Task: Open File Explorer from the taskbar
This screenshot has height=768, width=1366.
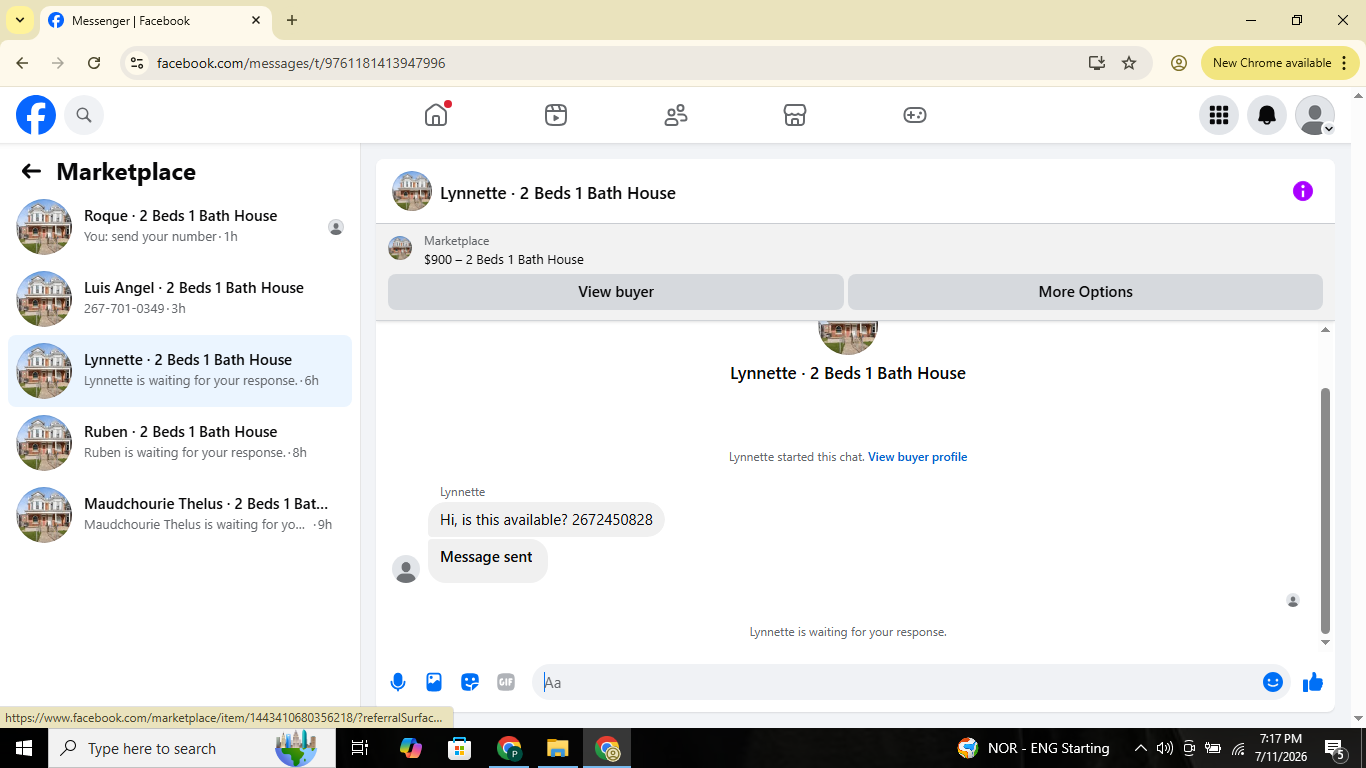Action: [x=558, y=748]
